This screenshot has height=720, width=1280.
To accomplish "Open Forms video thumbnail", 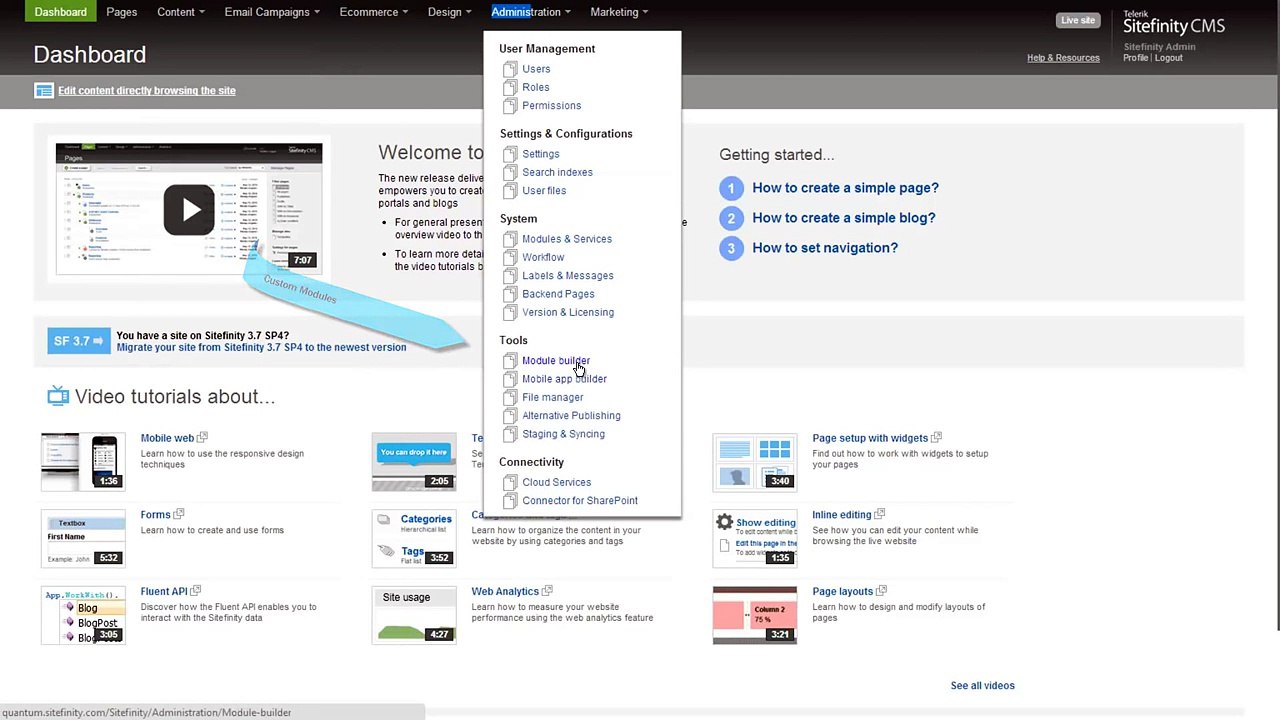I will click(x=83, y=539).
